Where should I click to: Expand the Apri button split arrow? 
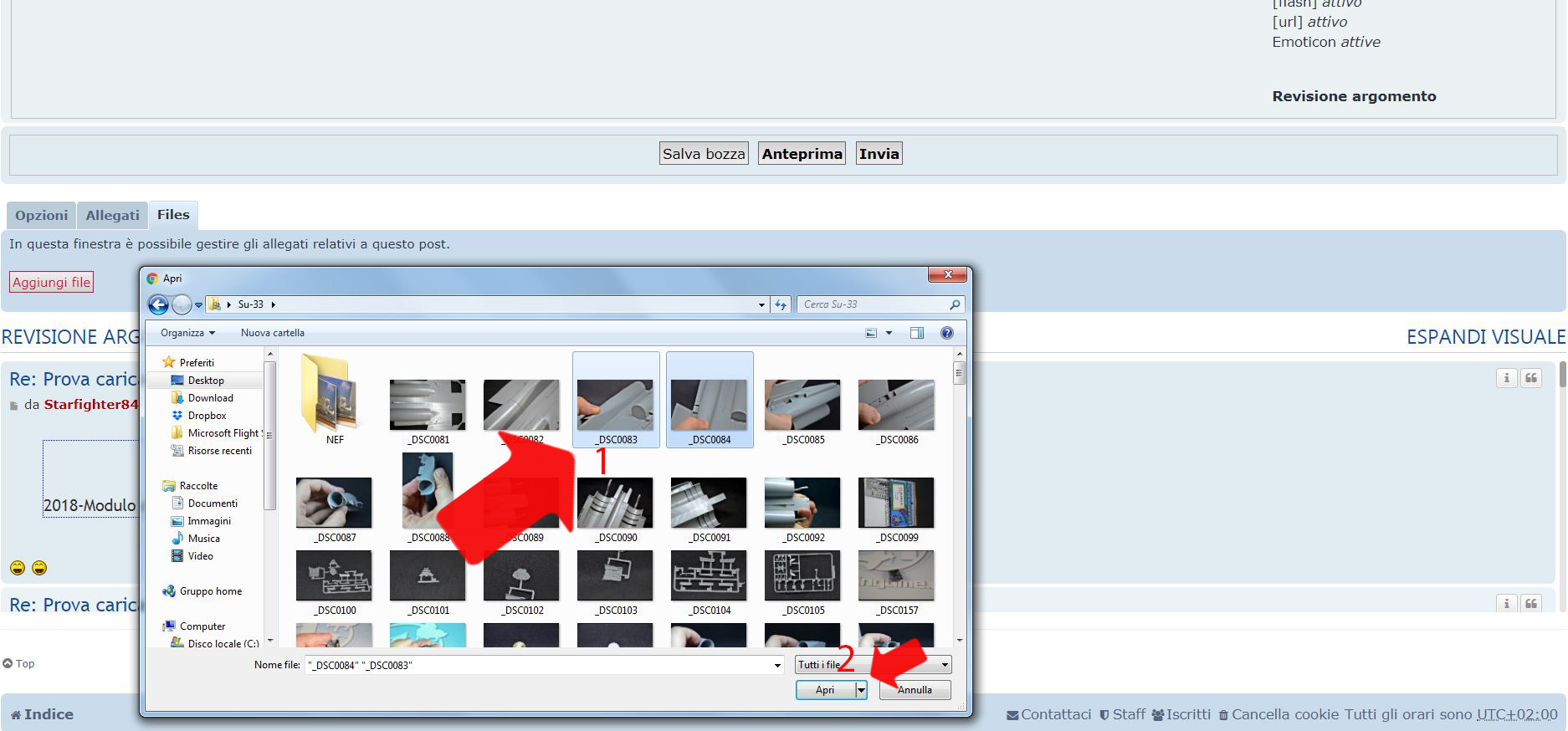click(861, 690)
